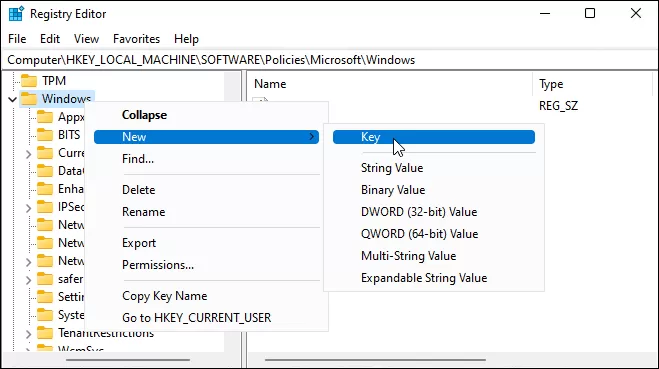The height and width of the screenshot is (369, 659).
Task: Close the Registry Editor window
Action: 636,13
